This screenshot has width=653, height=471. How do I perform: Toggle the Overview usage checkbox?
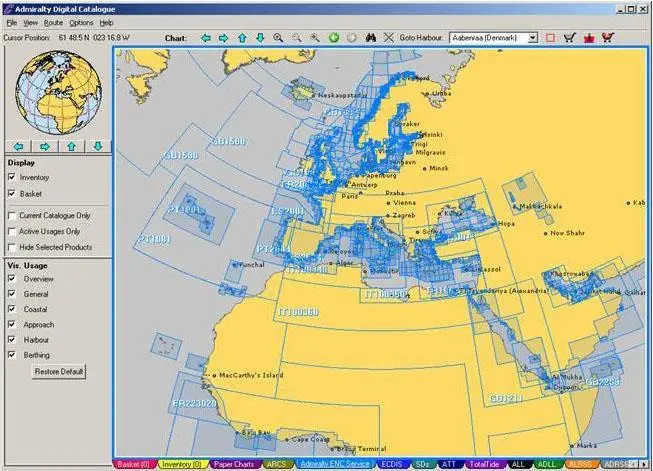click(x=12, y=279)
